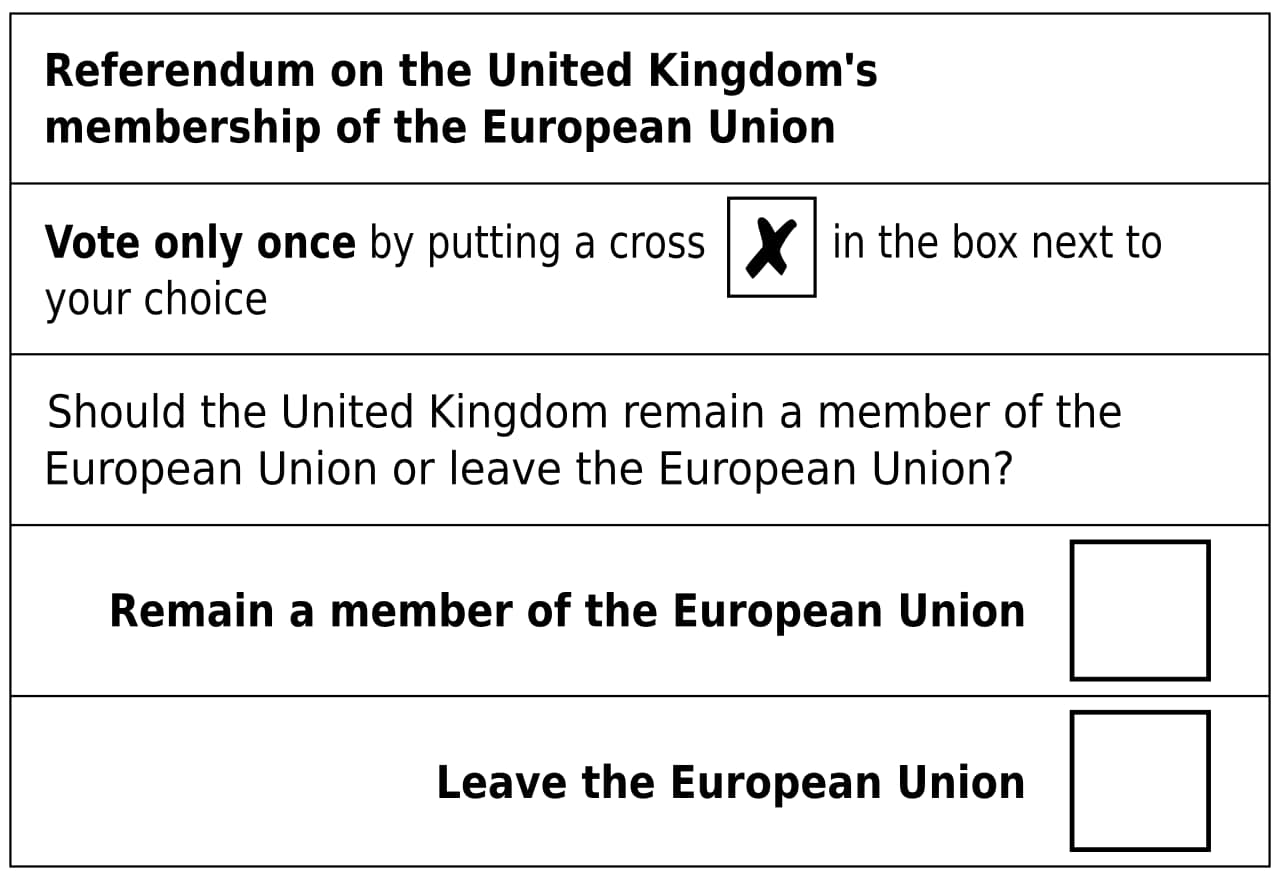Click the question line starting 'Should the United Kingdom'
The width and height of the screenshot is (1280, 880).
(584, 412)
